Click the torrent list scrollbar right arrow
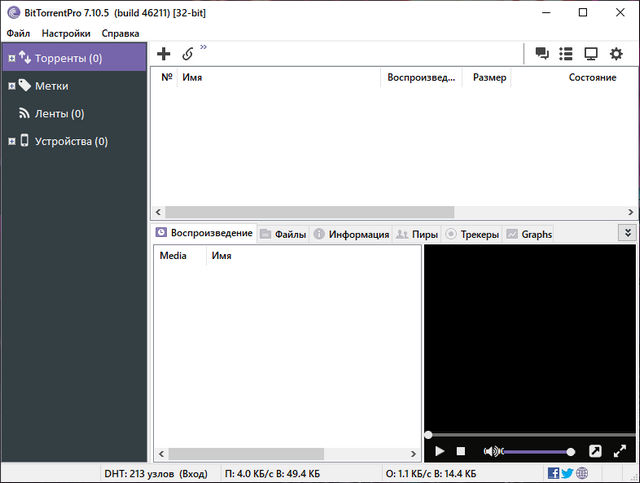 tap(631, 212)
